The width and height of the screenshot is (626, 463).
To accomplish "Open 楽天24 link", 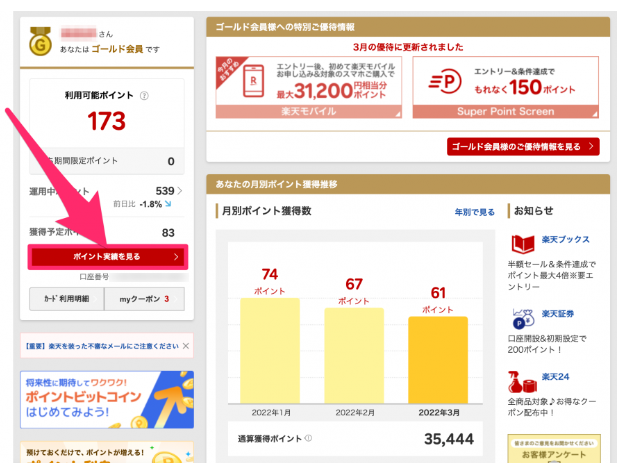I will pos(555,377).
